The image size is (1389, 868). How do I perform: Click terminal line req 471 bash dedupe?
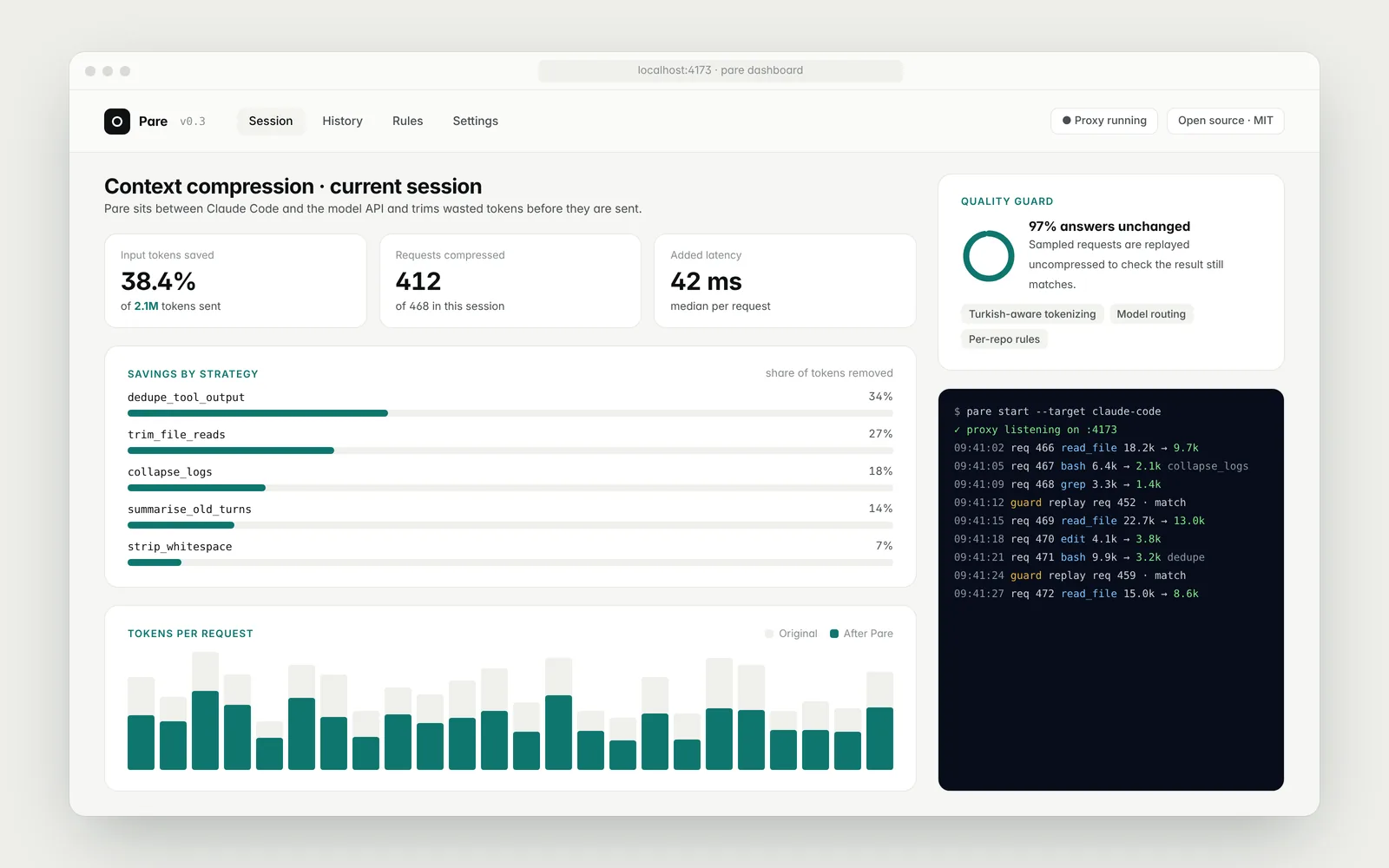coord(1079,557)
